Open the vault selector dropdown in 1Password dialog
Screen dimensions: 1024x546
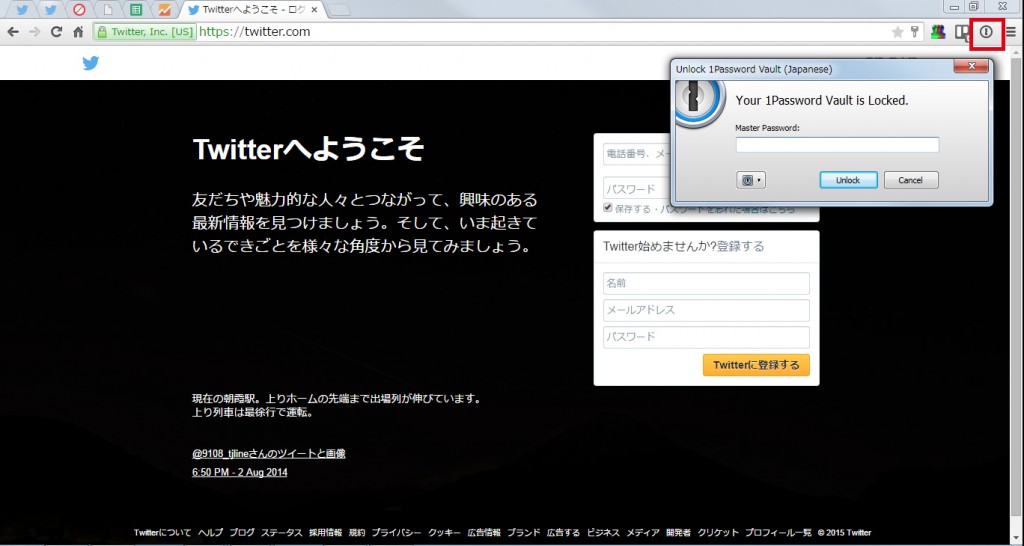(x=750, y=180)
